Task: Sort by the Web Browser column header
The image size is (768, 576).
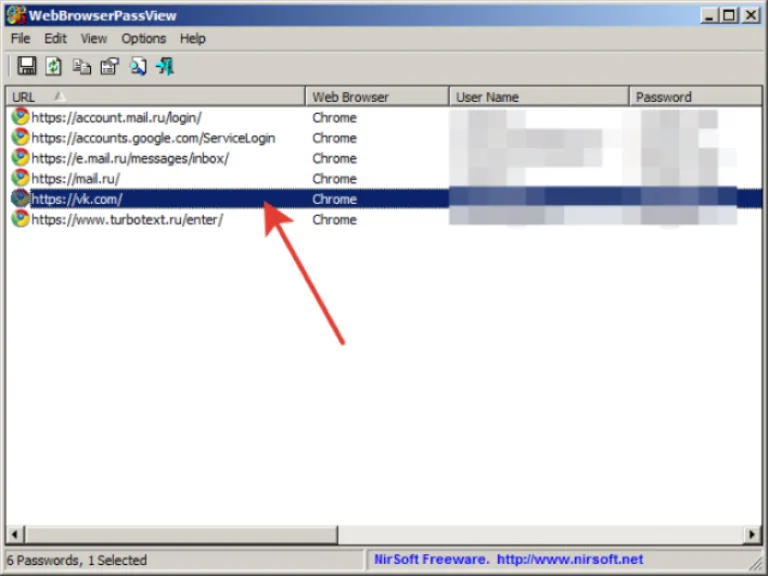Action: tap(377, 96)
